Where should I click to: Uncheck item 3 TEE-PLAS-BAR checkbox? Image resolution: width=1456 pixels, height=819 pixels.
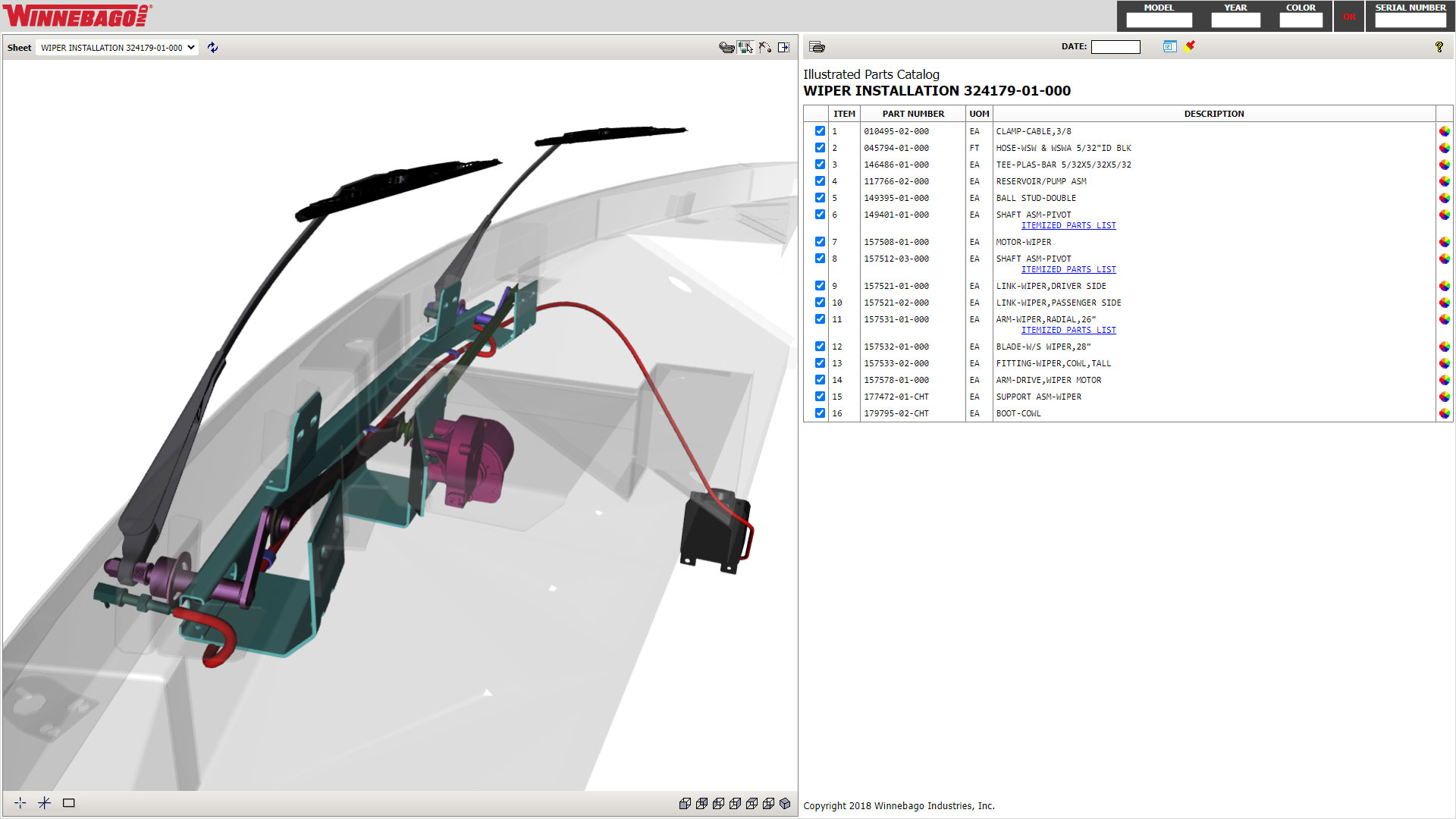tap(820, 165)
